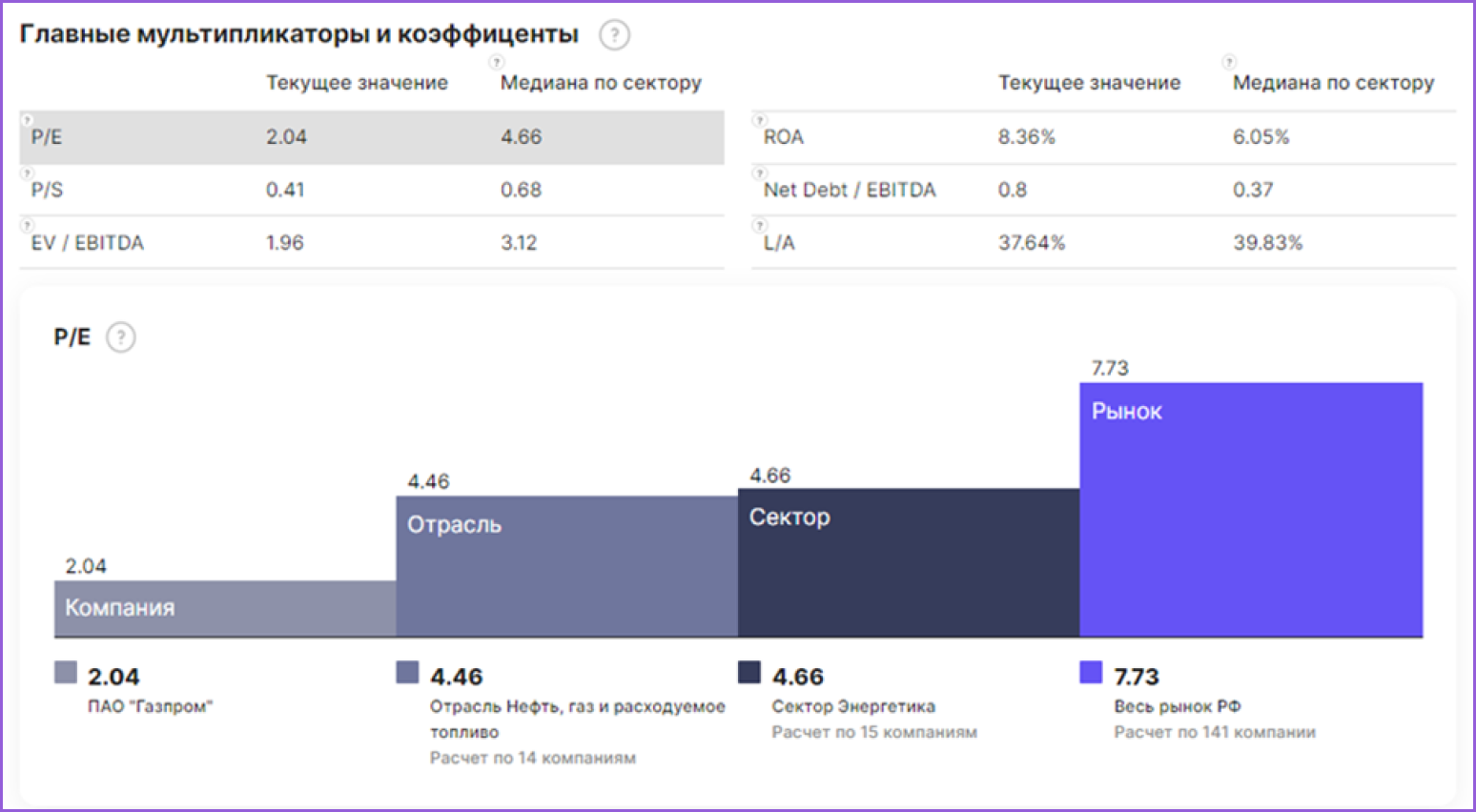This screenshot has height=812, width=1476.
Task: Click help icon above right Медиана по сектору header
Action: pyautogui.click(x=1229, y=62)
